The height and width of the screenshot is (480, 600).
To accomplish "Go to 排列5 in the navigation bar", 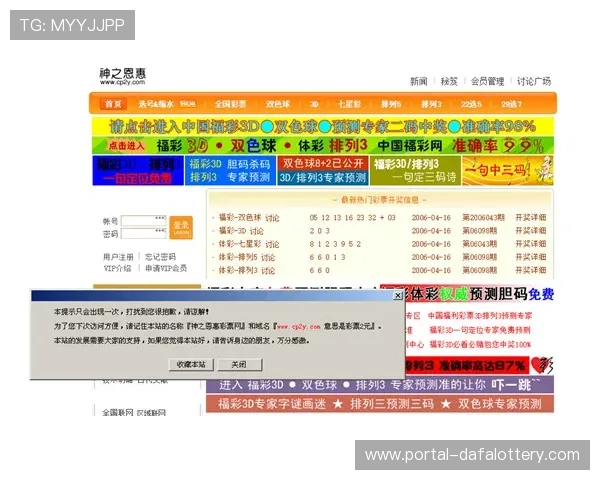I will [x=391, y=104].
